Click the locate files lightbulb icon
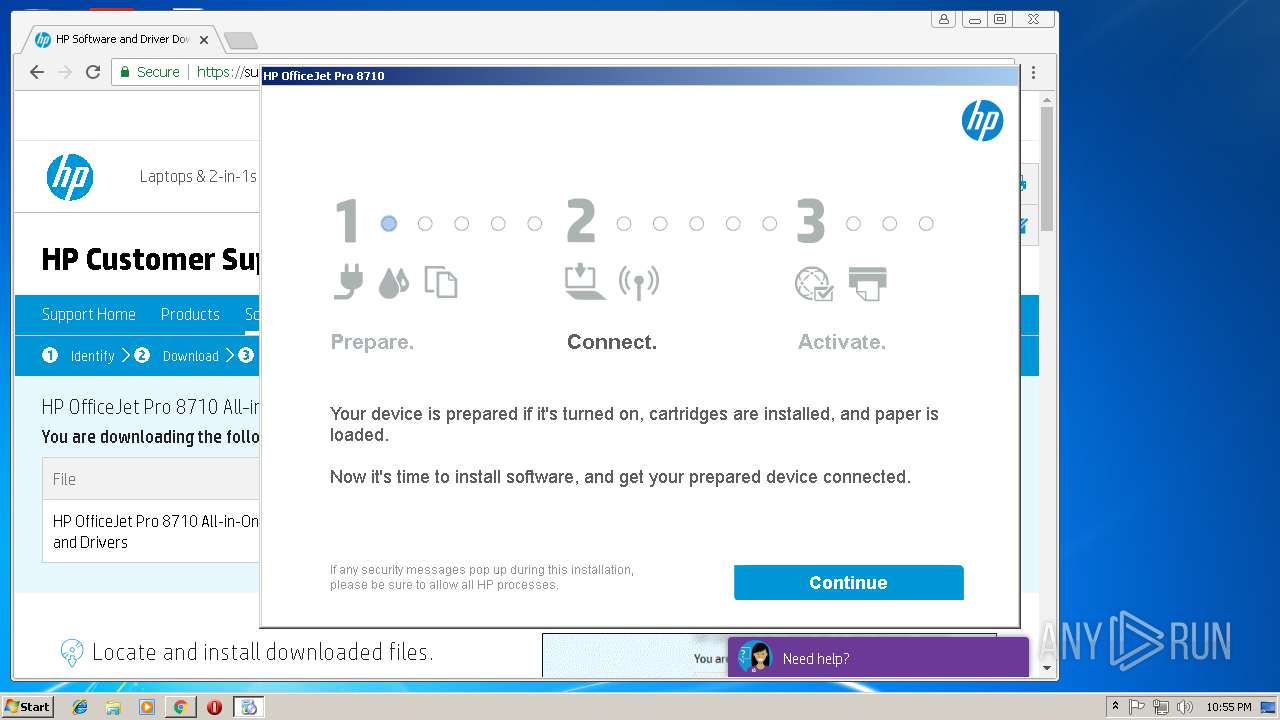 pos(72,653)
